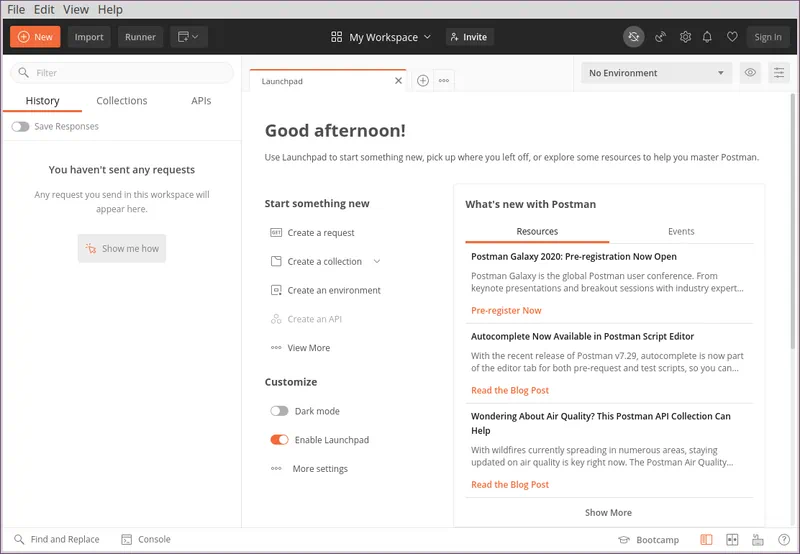
Task: Open the No Environment dropdown
Action: pos(656,73)
